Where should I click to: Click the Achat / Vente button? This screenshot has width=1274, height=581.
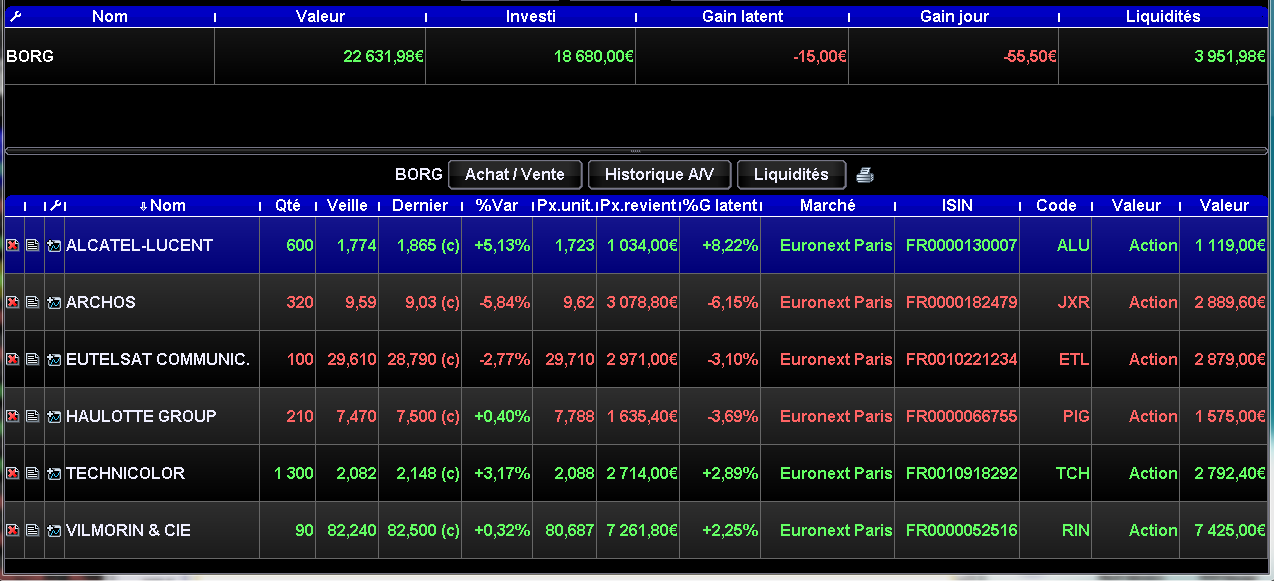click(x=515, y=175)
